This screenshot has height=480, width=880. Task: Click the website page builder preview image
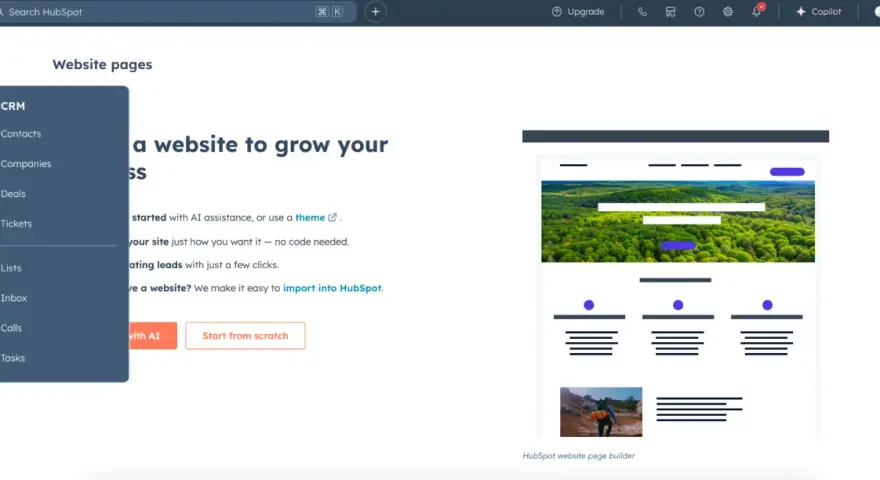[676, 285]
